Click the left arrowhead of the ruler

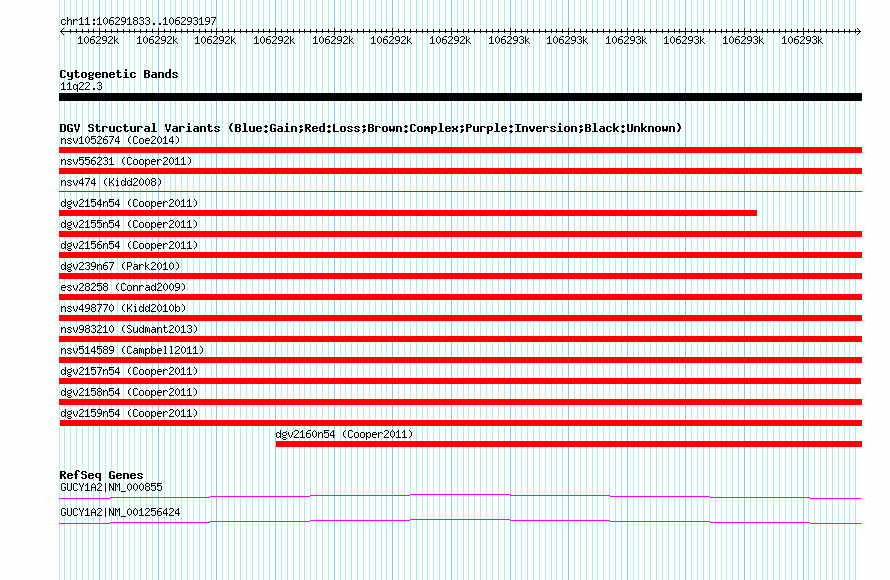(62, 31)
